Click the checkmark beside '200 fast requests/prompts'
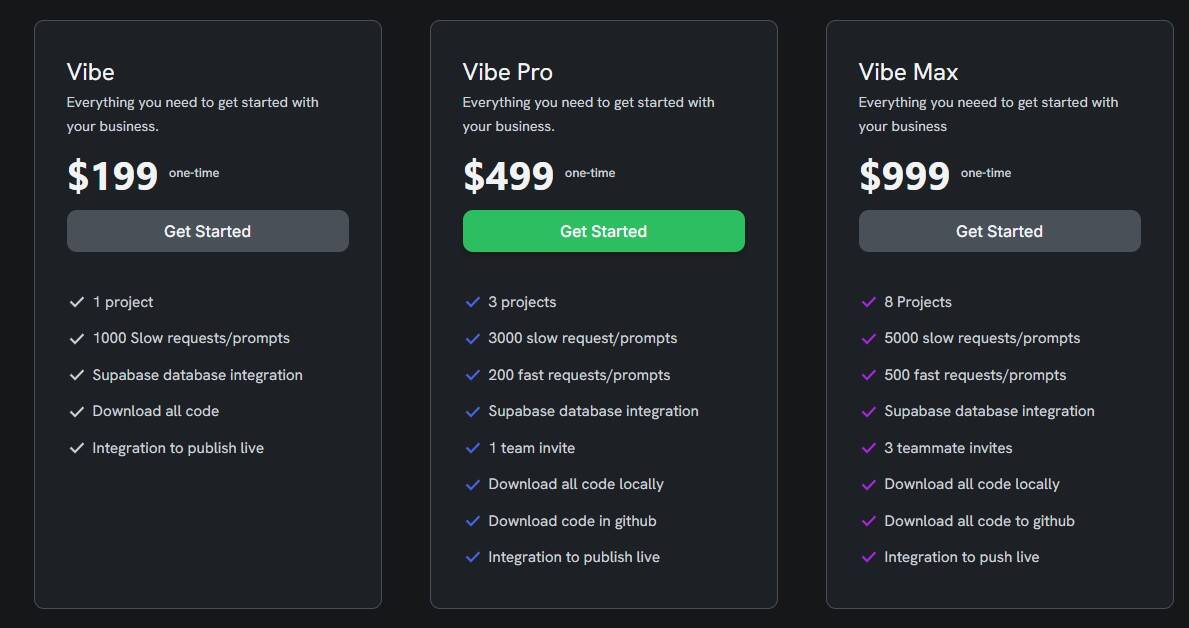 472,374
